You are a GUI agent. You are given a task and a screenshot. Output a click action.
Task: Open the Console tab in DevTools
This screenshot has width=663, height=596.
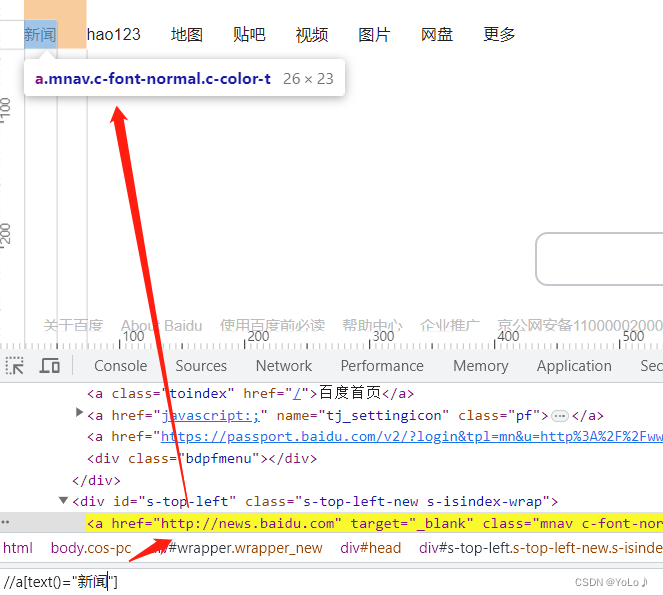pos(121,366)
